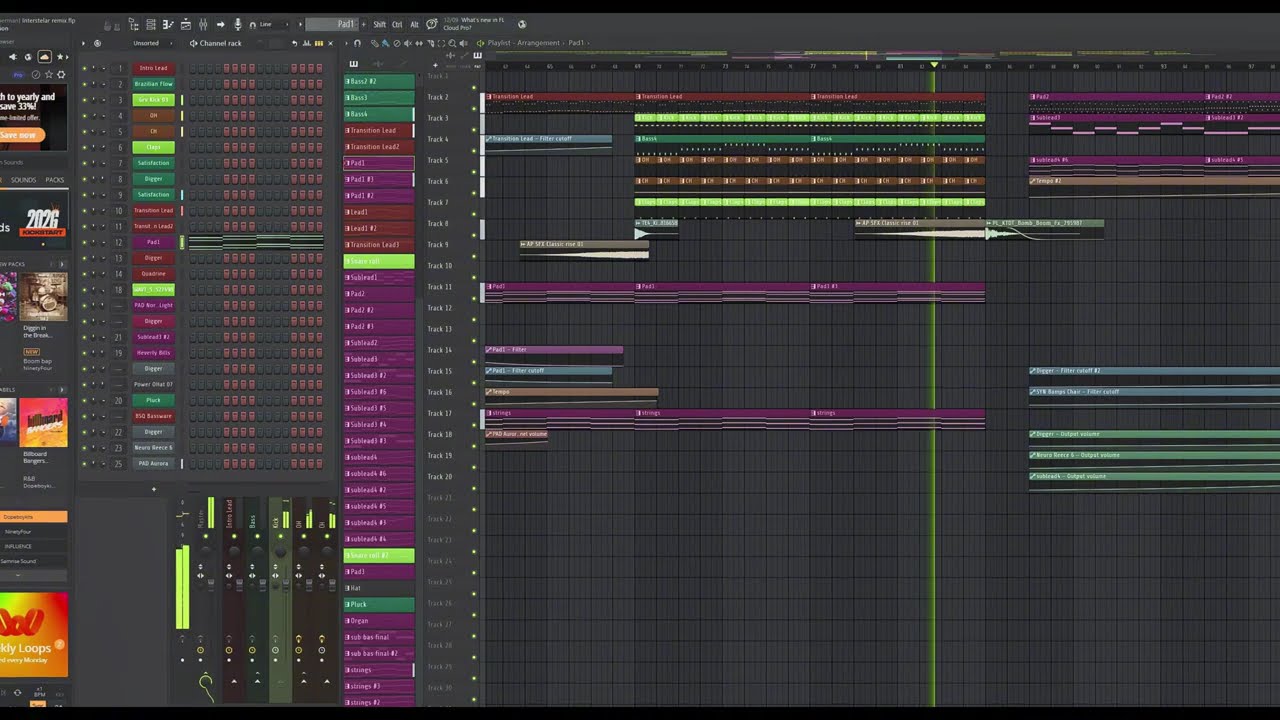Select NinetyFour label in browser
Screen dimensions: 1280x720
(18, 532)
